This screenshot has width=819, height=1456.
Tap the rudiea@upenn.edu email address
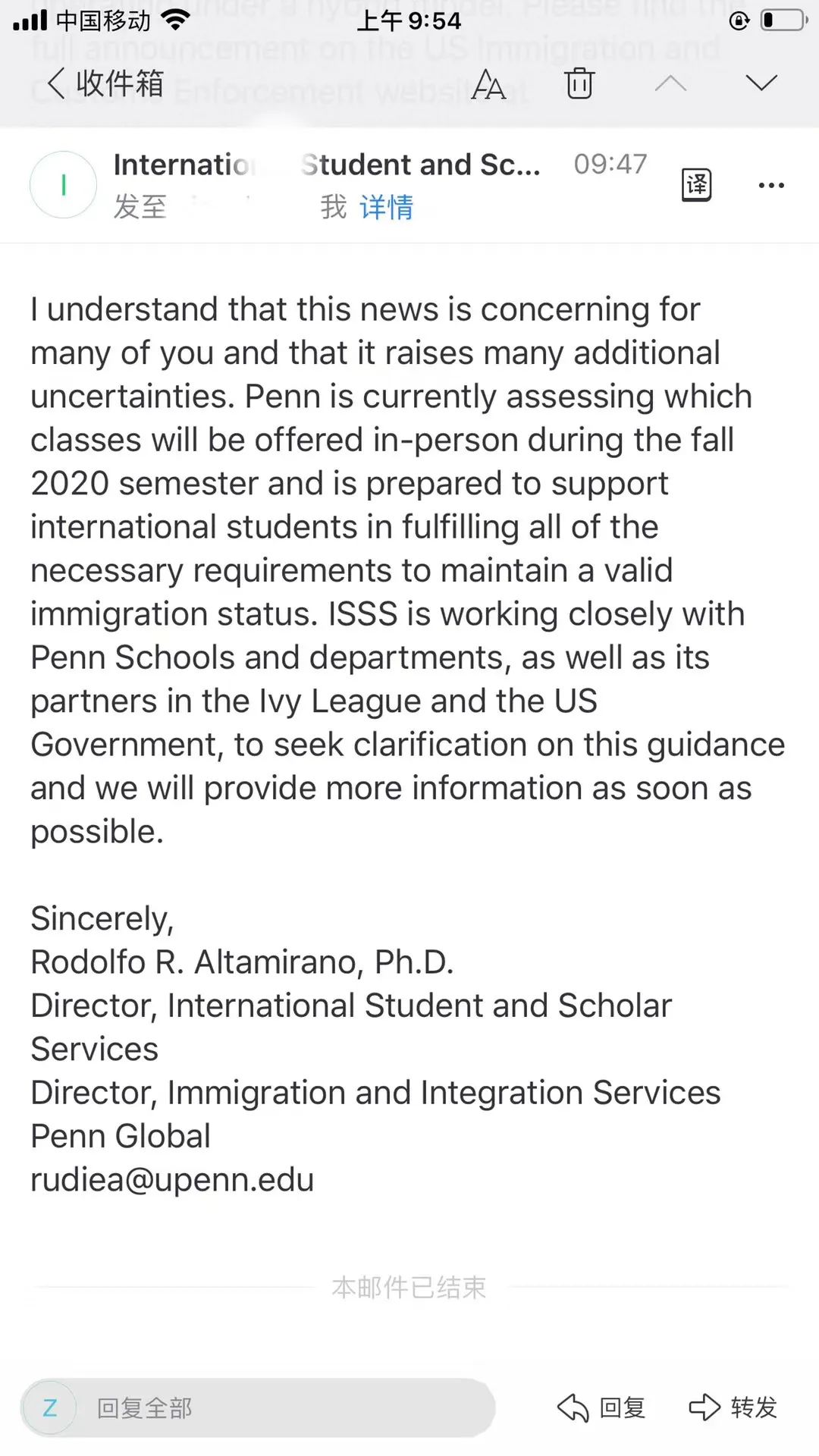[172, 1179]
